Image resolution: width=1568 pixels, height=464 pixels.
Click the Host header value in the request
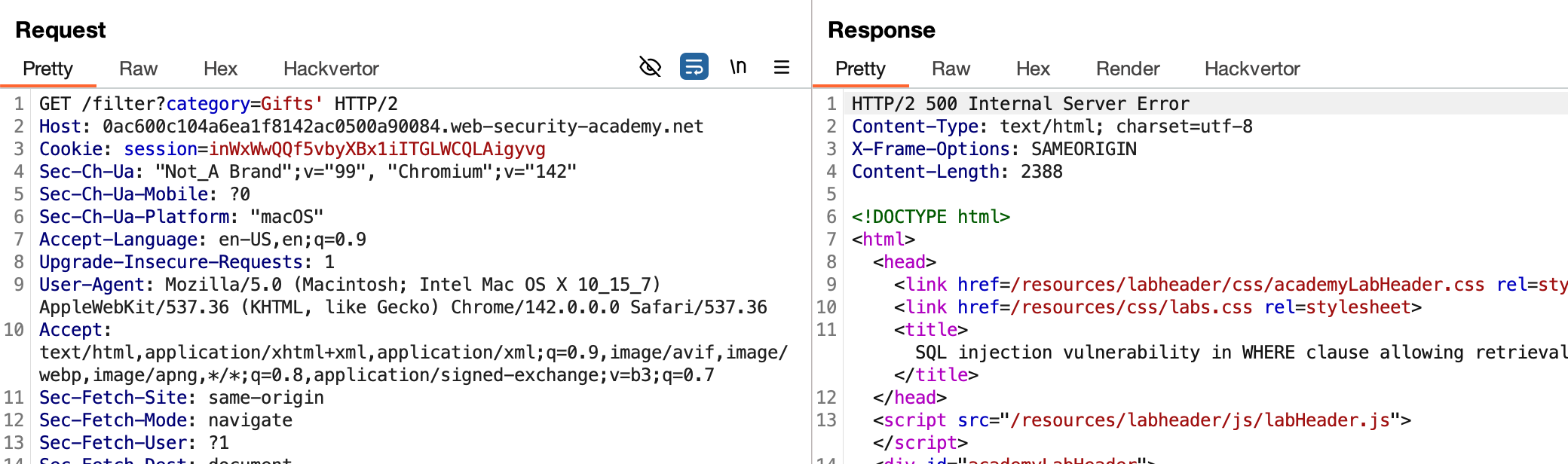pos(403,127)
